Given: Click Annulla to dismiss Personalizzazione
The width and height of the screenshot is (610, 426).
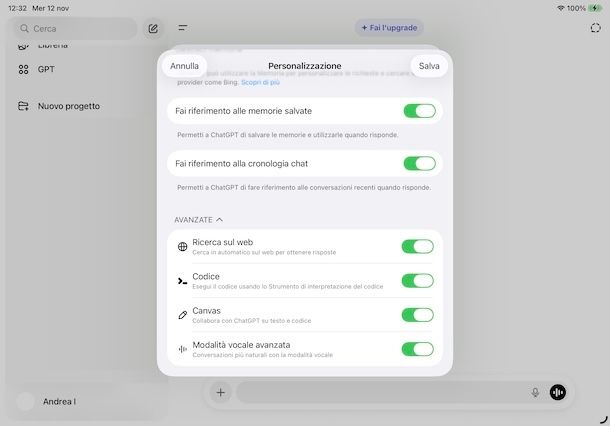Looking at the screenshot, I should [x=184, y=66].
